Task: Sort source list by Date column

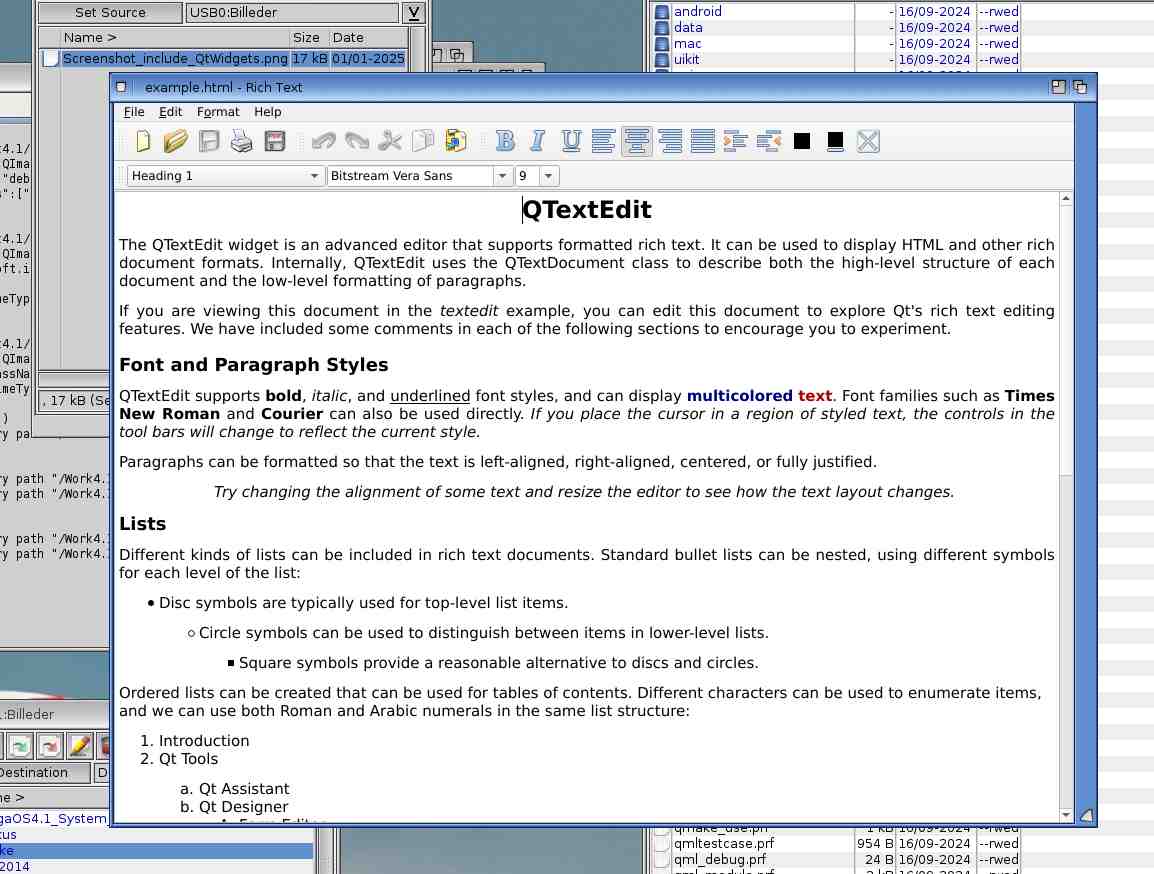Action: pyautogui.click(x=368, y=38)
